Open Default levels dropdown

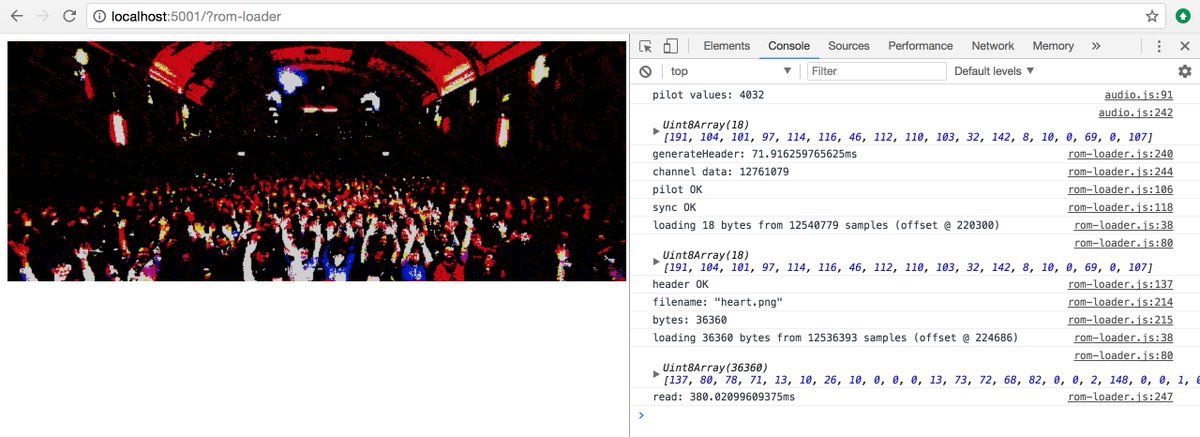point(994,72)
